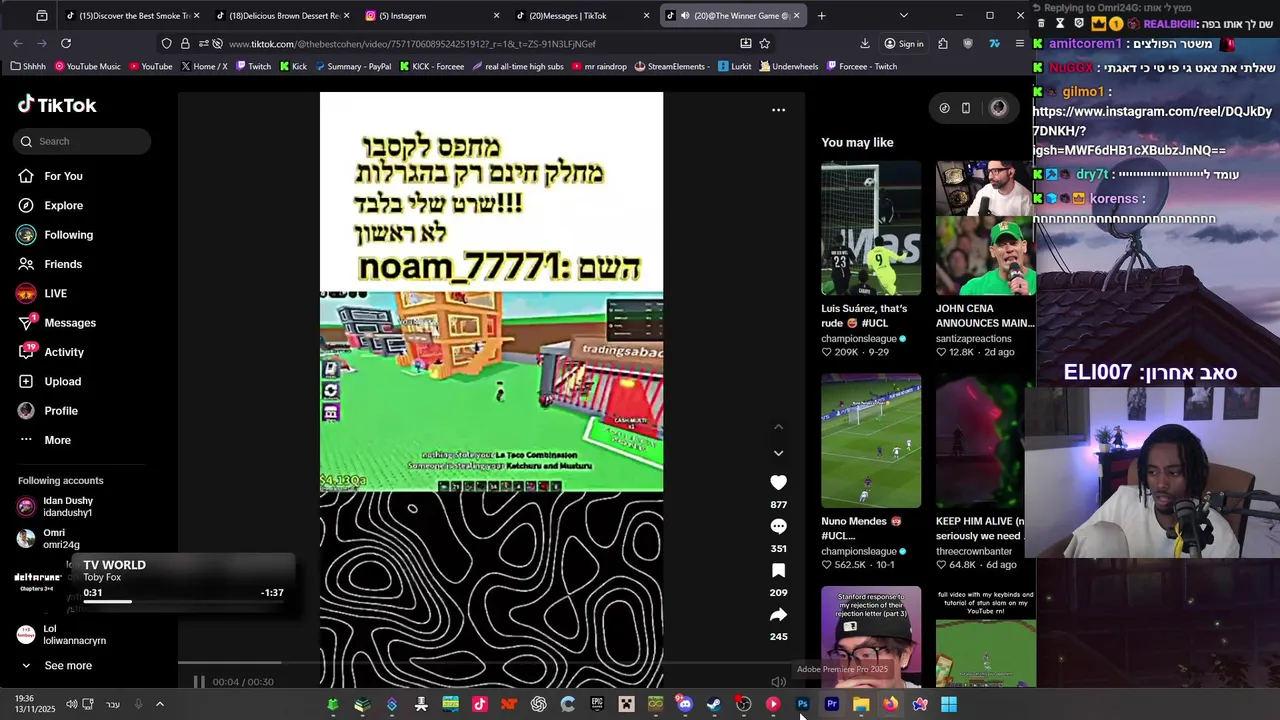The height and width of the screenshot is (720, 1280).
Task: Share the video with the arrow icon
Action: (778, 614)
